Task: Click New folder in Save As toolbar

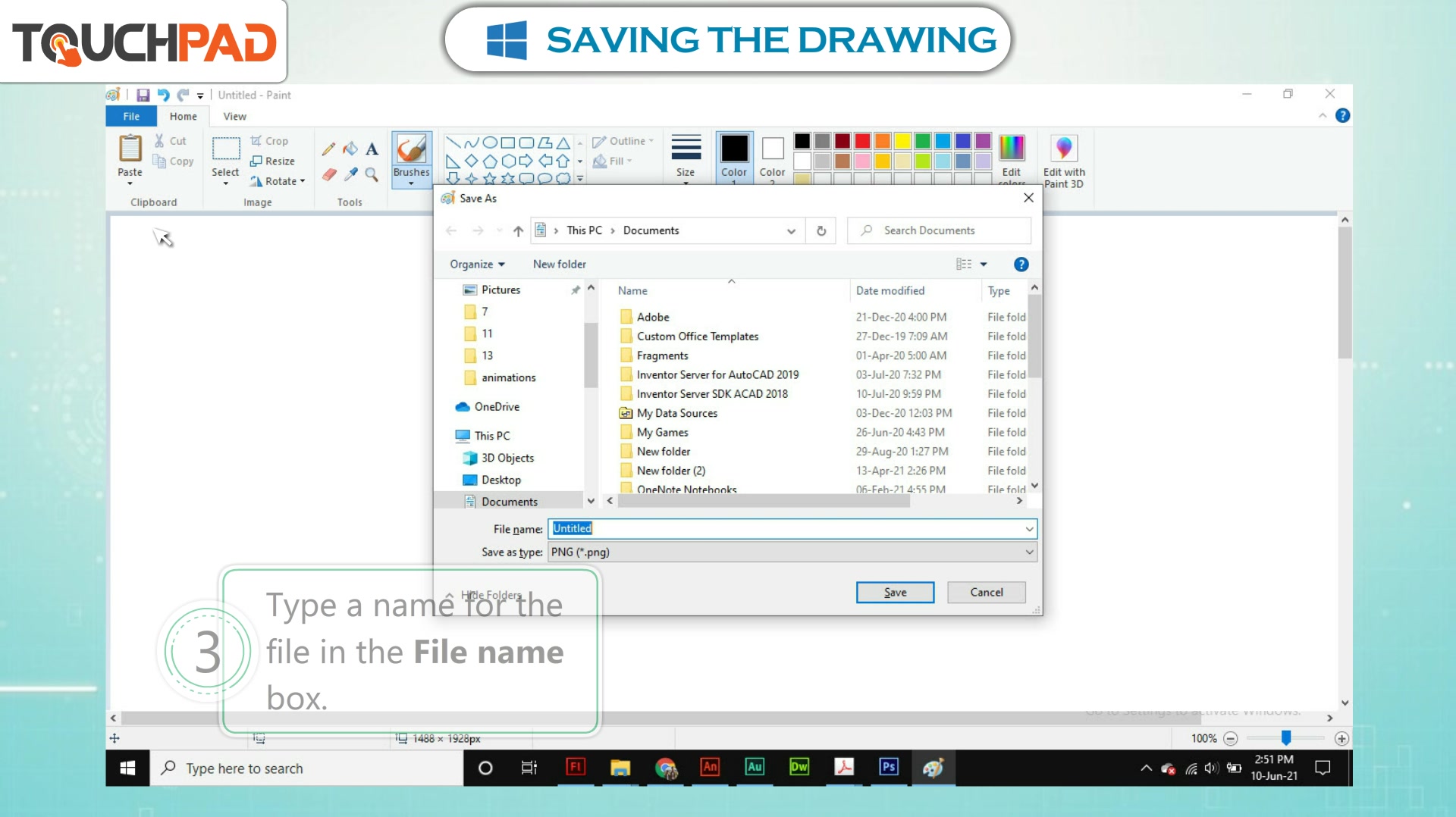Action: tap(560, 265)
